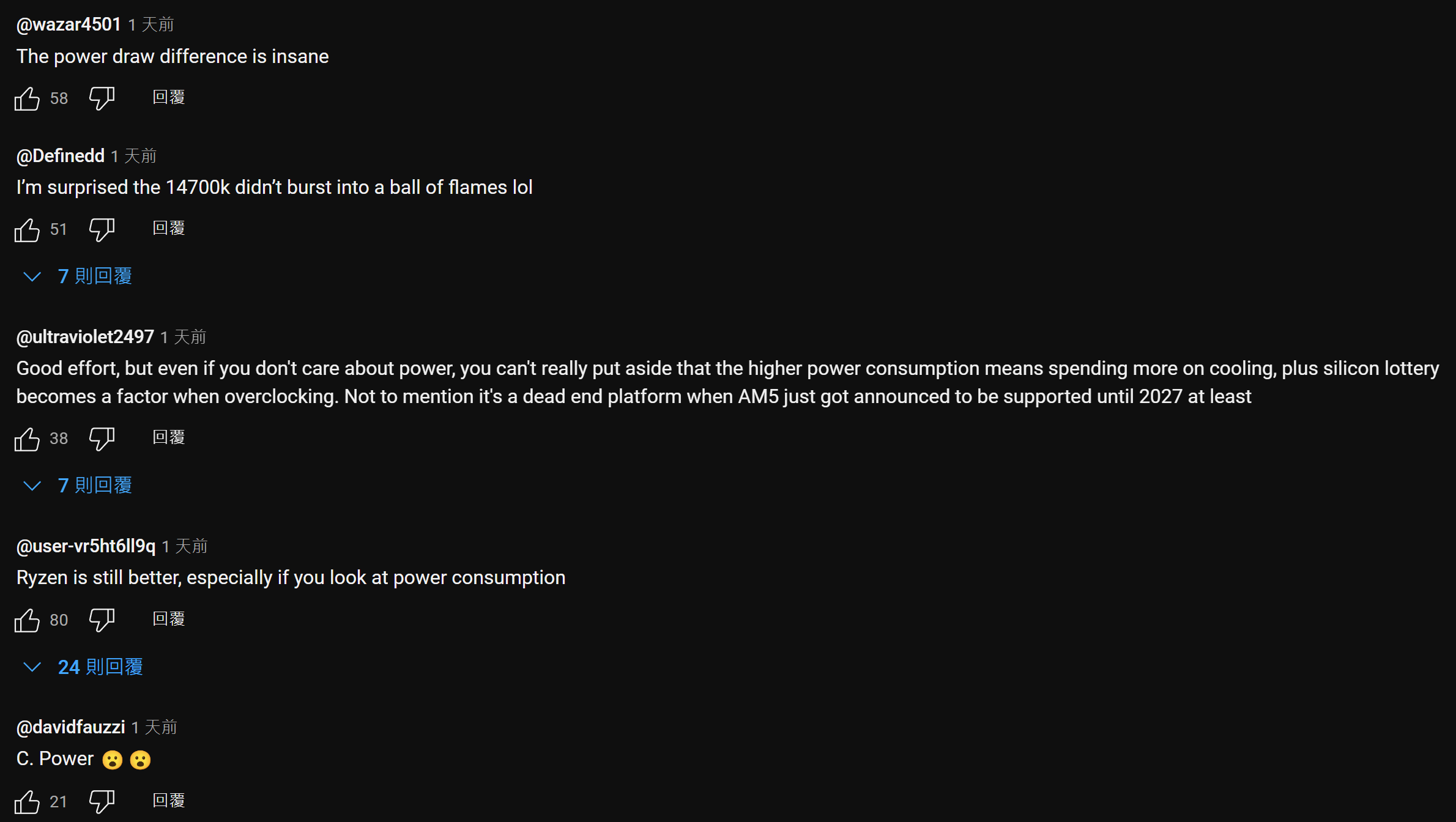Viewport: 1456px width, 822px height.
Task: Dislike the comment by @davidfauzzi
Action: (102, 801)
